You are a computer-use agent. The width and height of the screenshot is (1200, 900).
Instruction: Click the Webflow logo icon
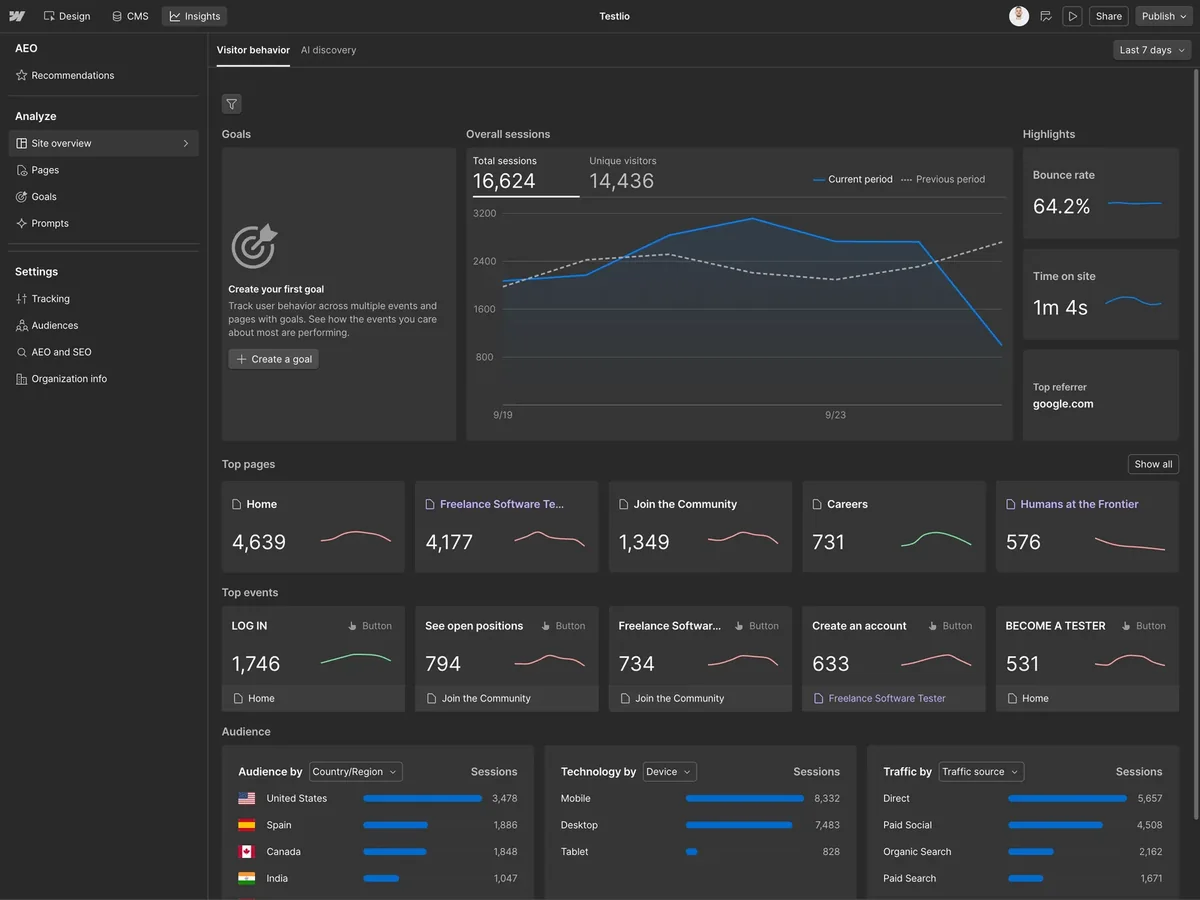click(x=17, y=16)
